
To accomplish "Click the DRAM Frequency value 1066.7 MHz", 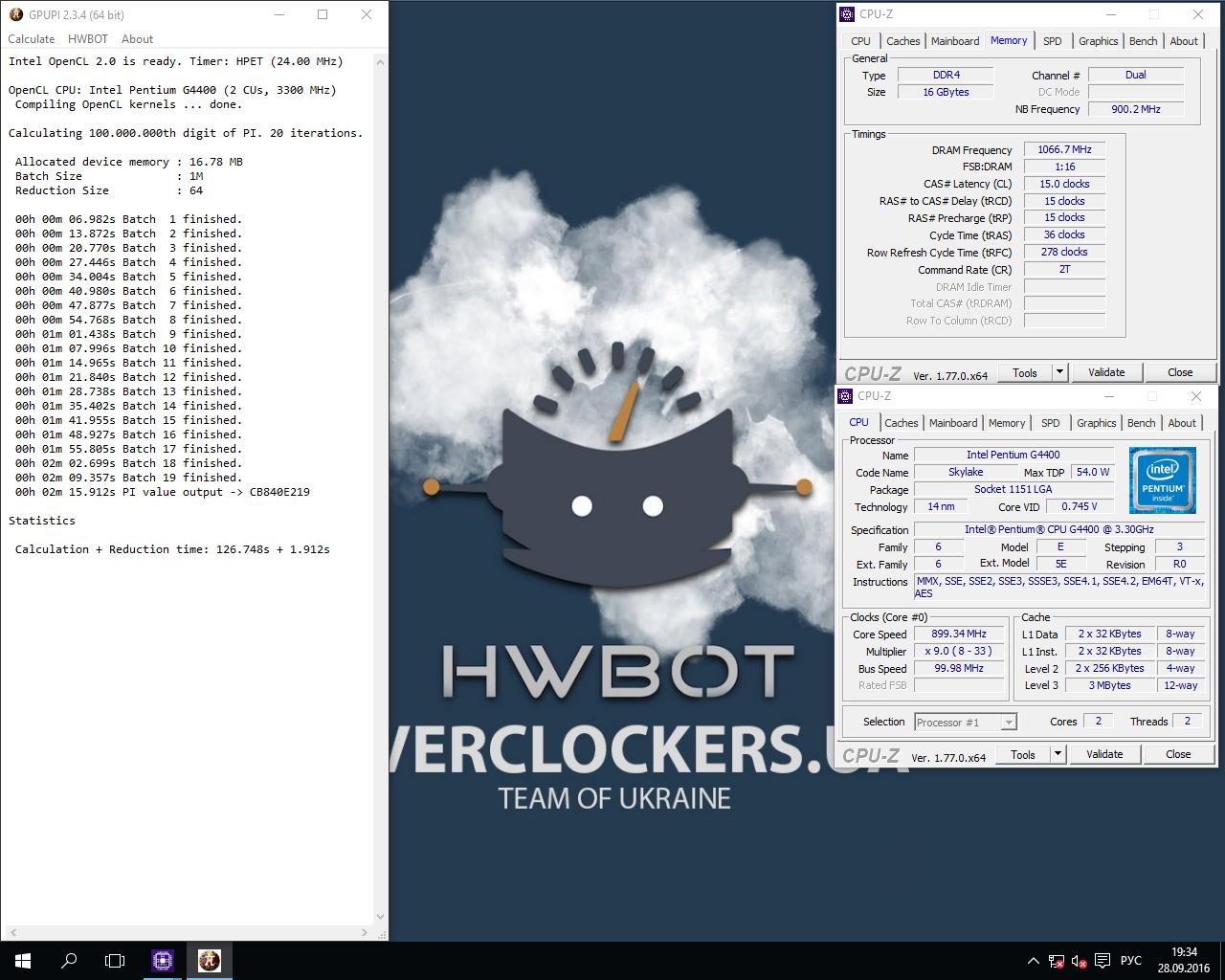I will [x=1064, y=149].
